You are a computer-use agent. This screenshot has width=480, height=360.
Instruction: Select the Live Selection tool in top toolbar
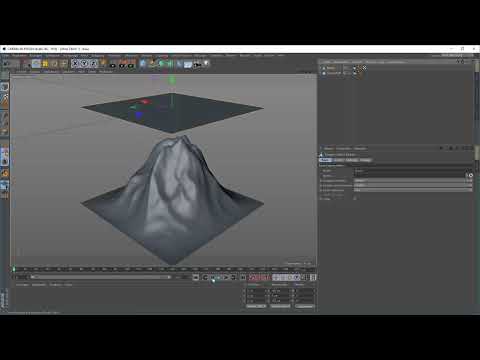pyautogui.click(x=36, y=64)
